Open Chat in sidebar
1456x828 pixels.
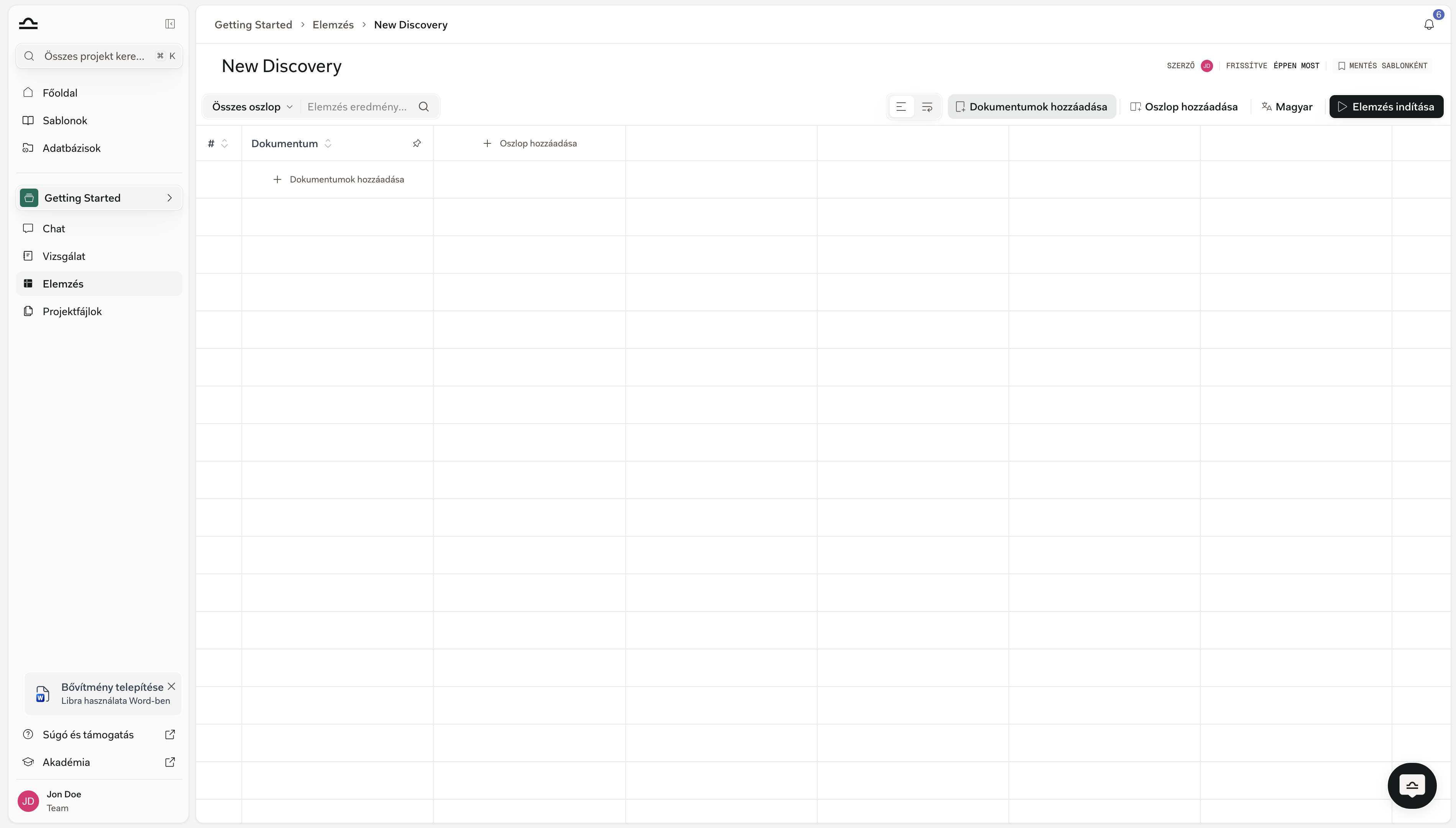coord(99,228)
